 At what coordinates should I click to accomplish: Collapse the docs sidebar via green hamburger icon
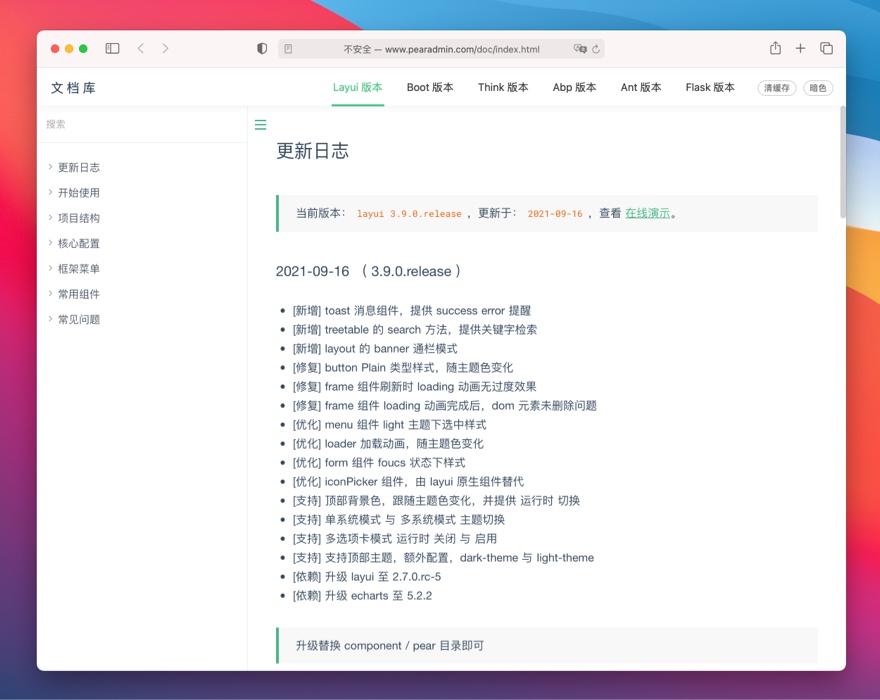pos(260,125)
